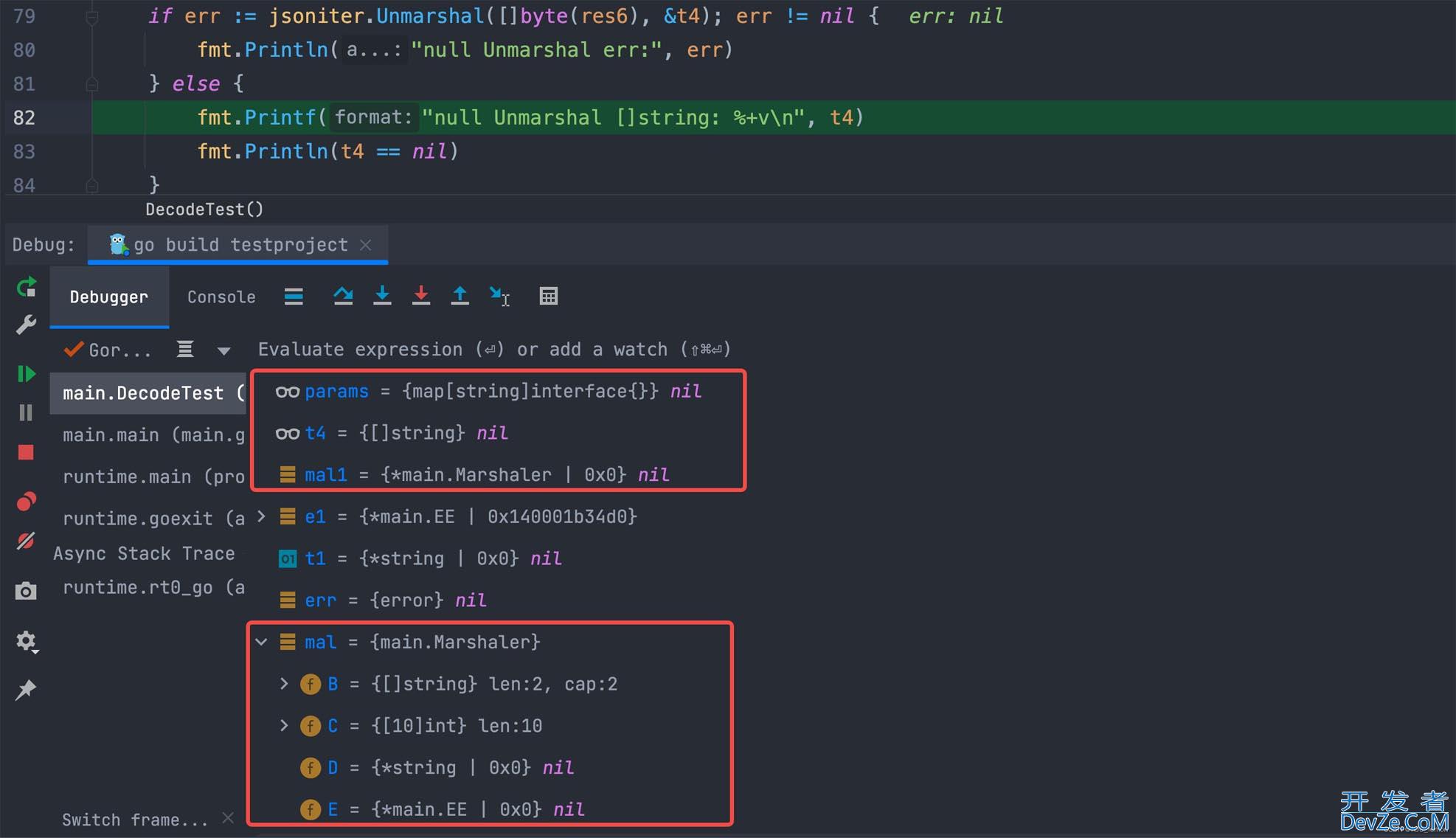This screenshot has height=838, width=1456.
Task: Select the Gor... goroutine entry
Action: pos(108,350)
